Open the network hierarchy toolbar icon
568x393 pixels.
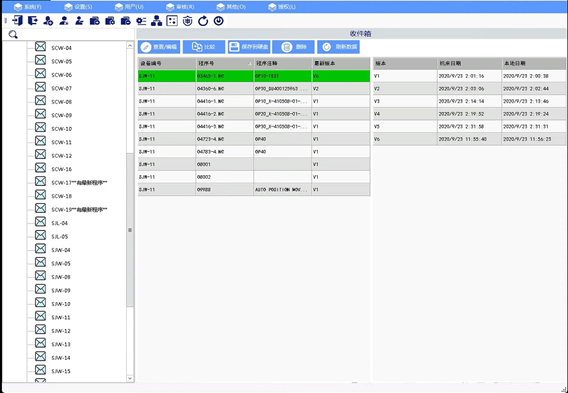(x=156, y=21)
